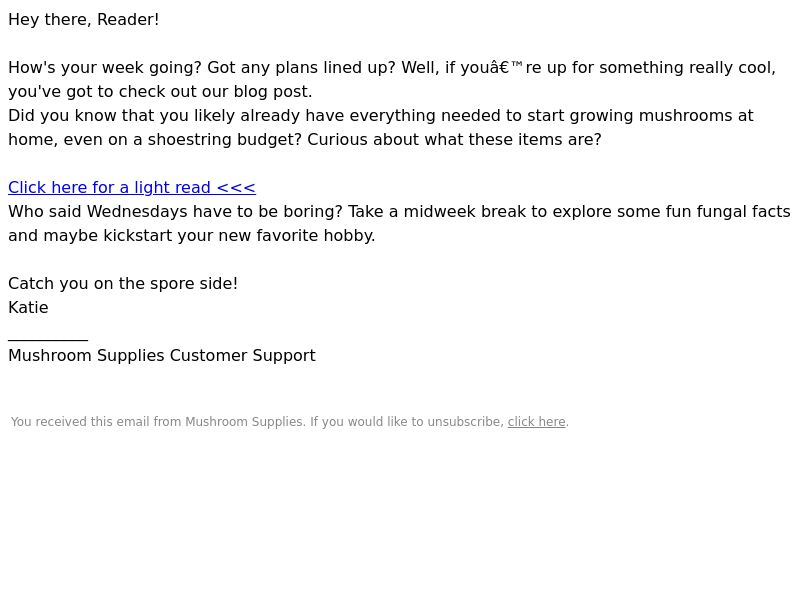Click 'Mushroom Supplies' in the gray footer

(x=244, y=422)
